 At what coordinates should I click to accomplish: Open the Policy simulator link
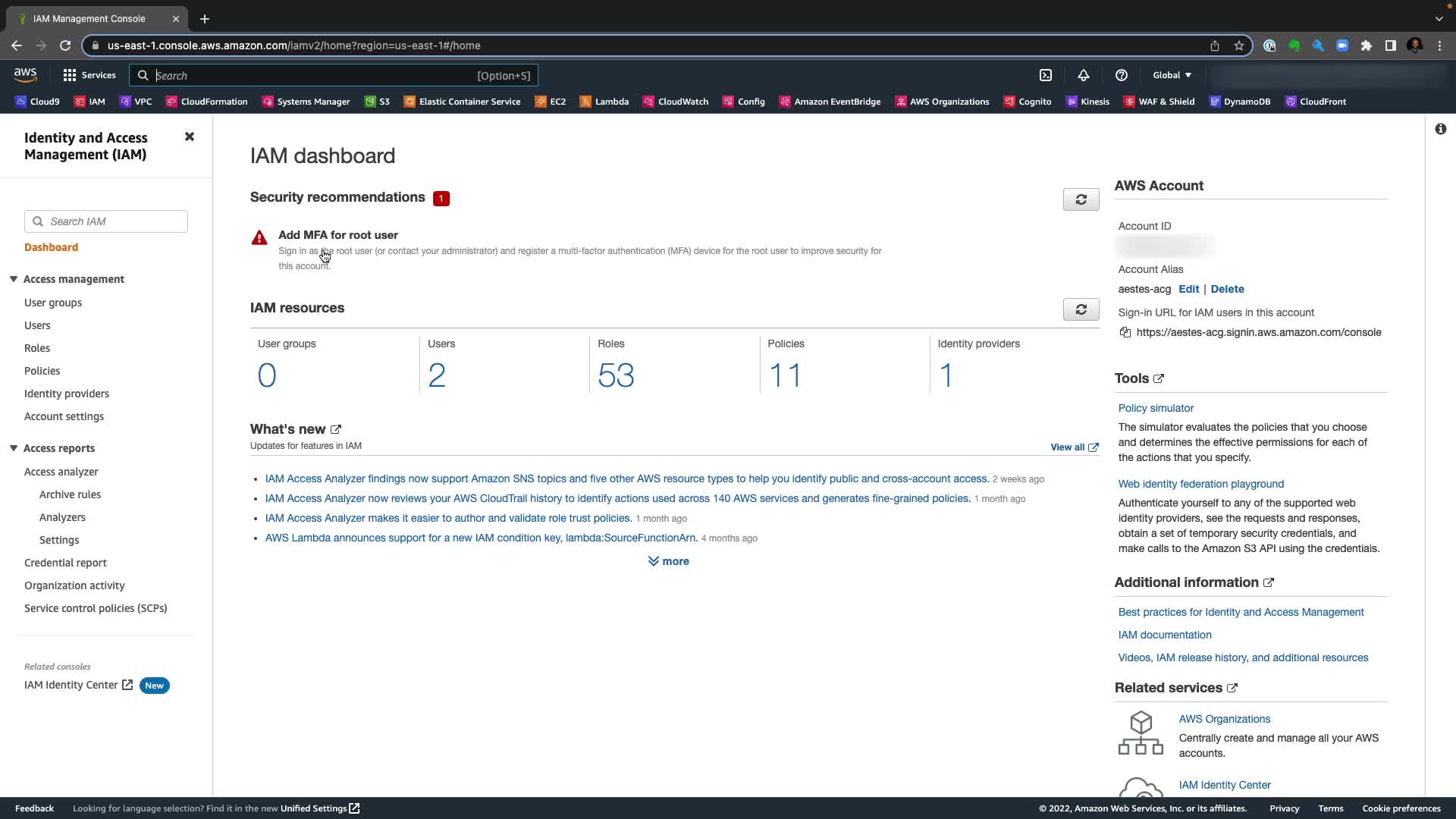(1156, 408)
